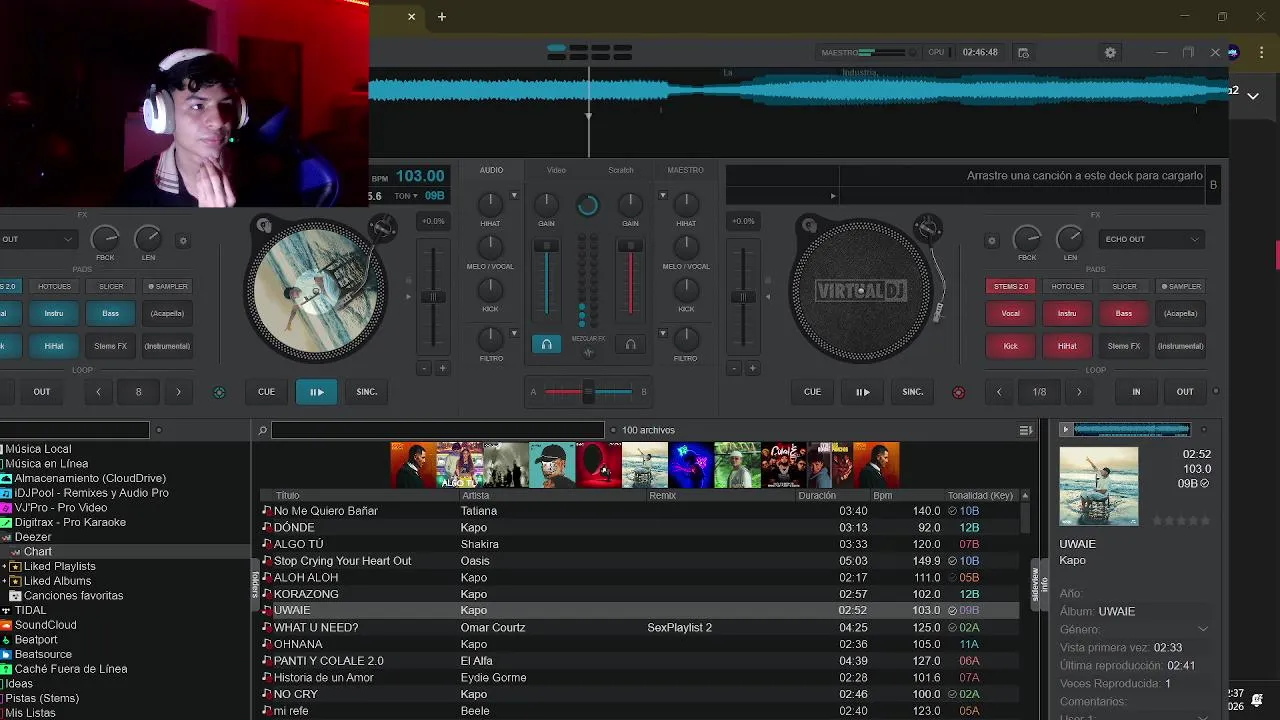
Task: Toggle the red quantize target icon on deck B
Action: [x=958, y=392]
